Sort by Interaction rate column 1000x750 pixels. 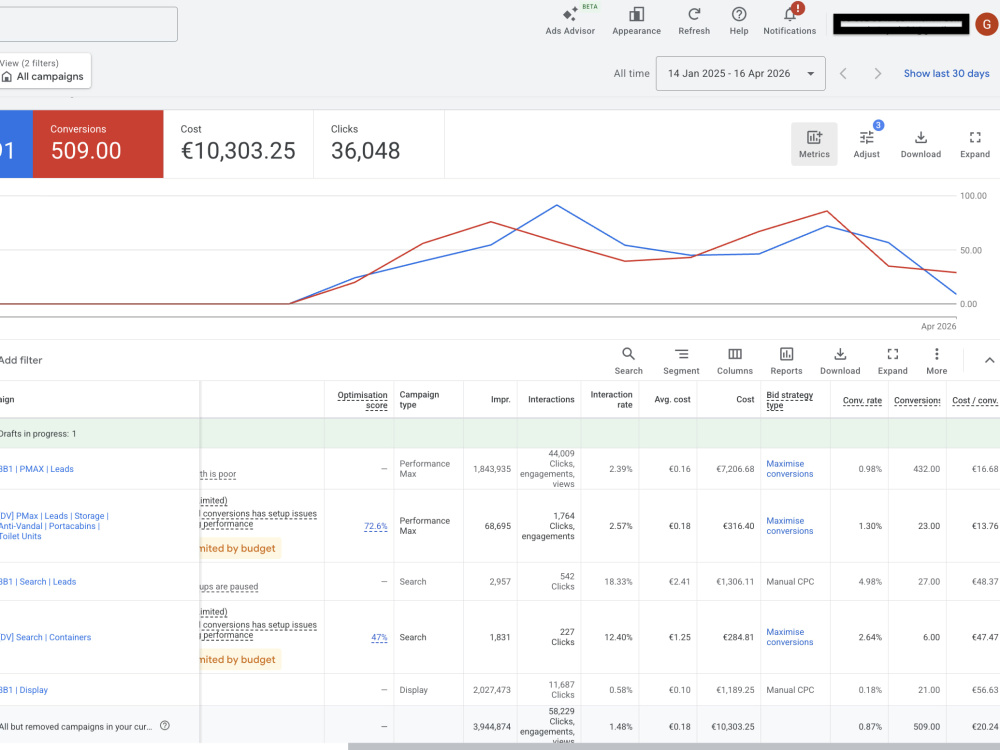coord(611,399)
